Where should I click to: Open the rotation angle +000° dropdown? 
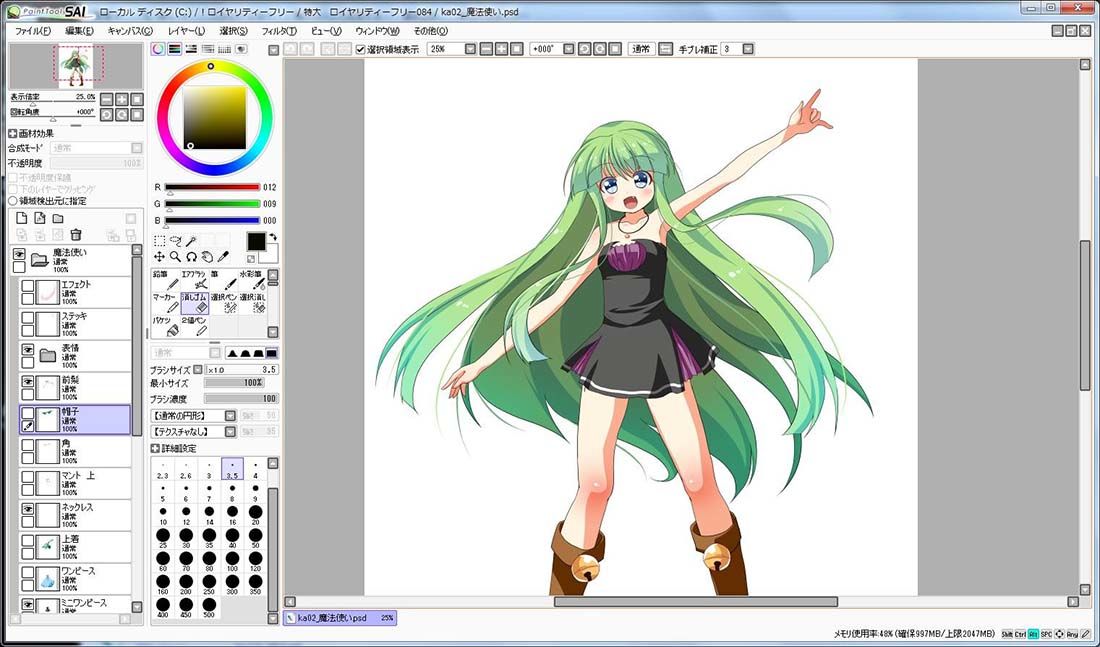[x=568, y=49]
